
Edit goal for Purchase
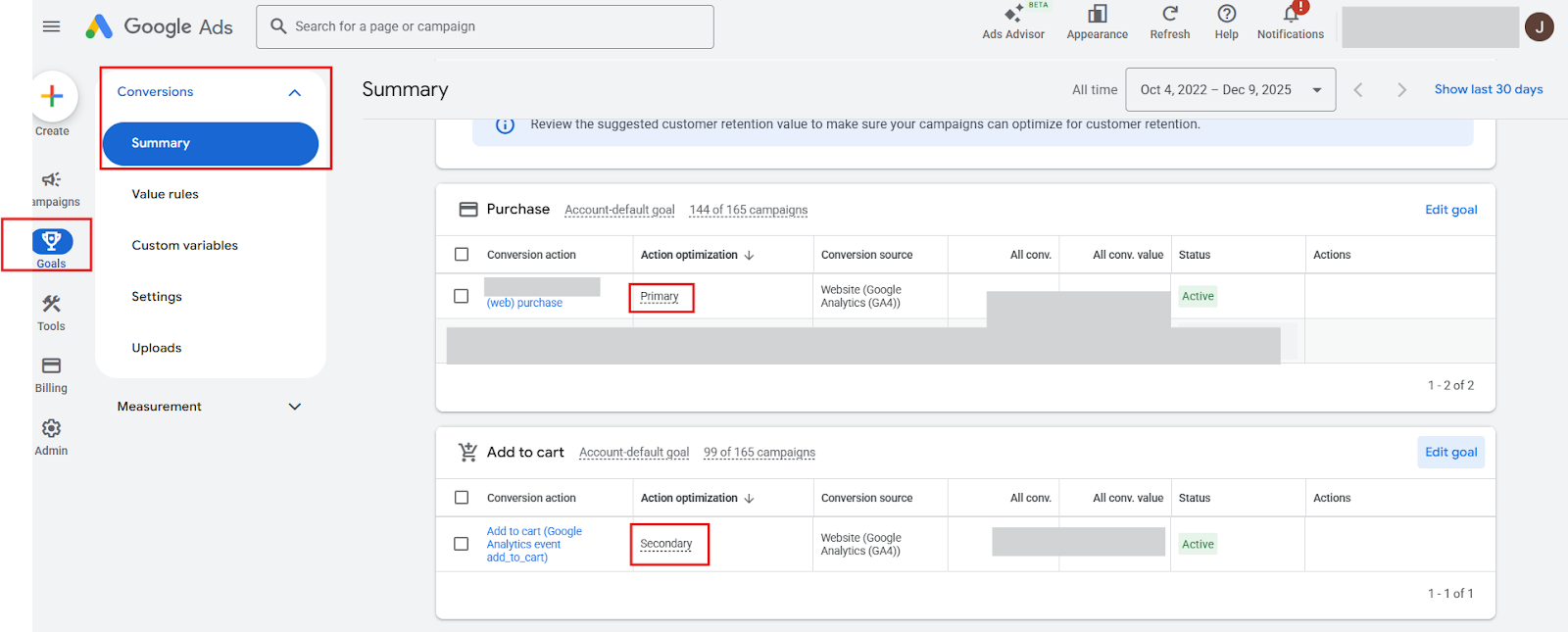(1451, 210)
